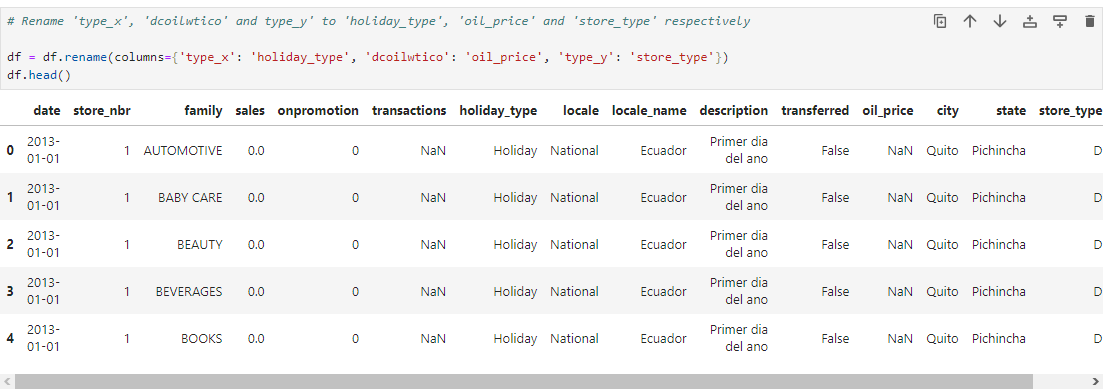Select the 'city' column header
This screenshot has width=1107, height=392.
pyautogui.click(x=947, y=110)
